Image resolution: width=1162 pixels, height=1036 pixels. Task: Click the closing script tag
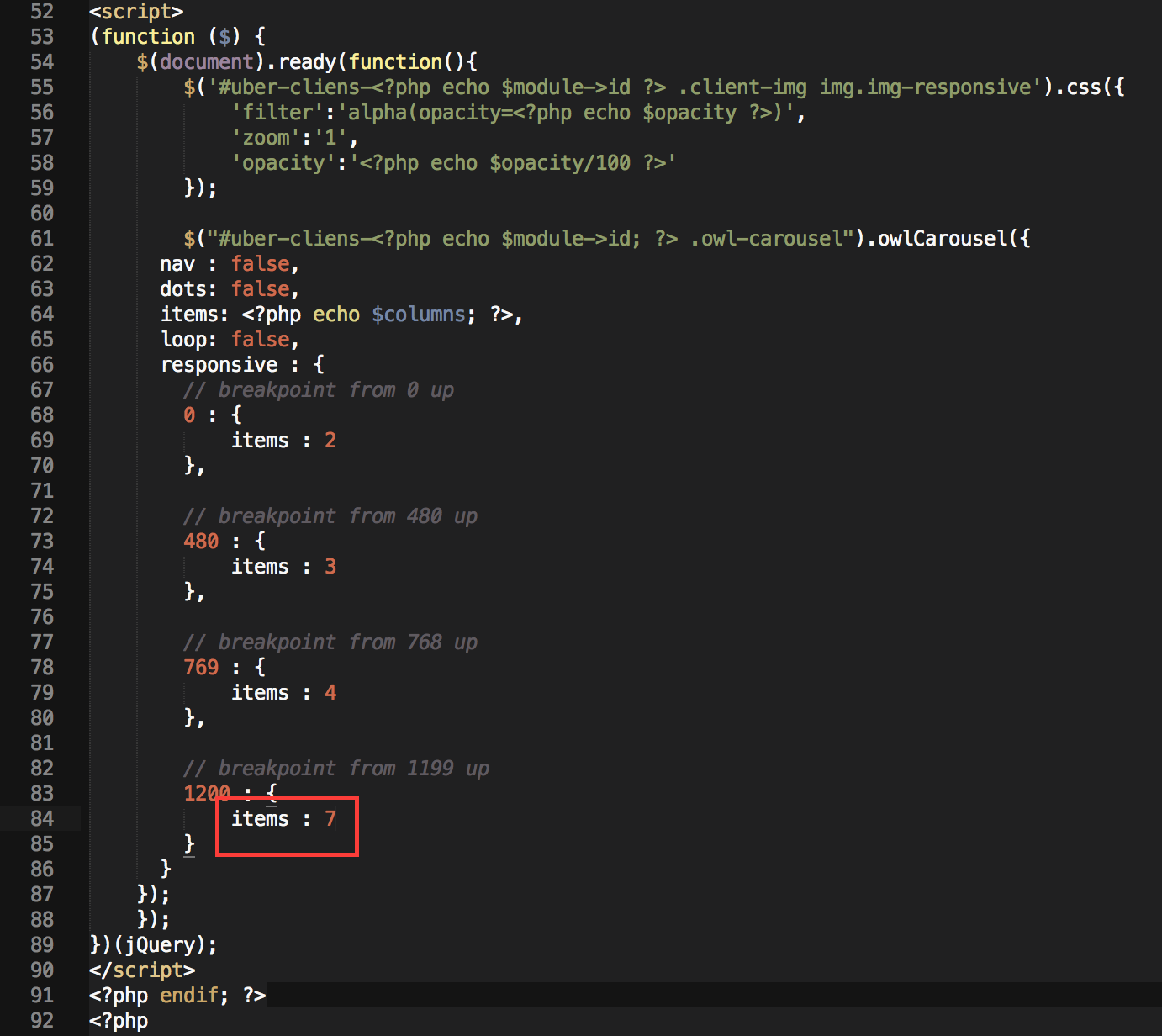pyautogui.click(x=142, y=970)
